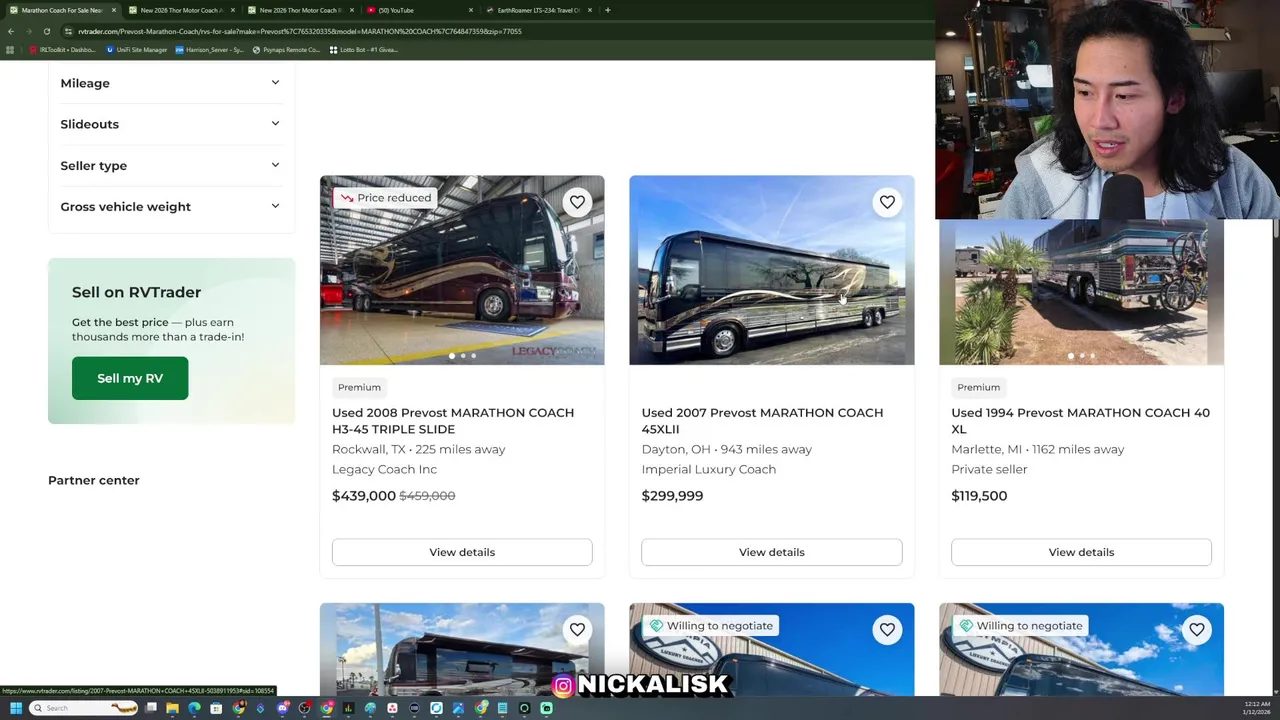Open Discord from the taskbar
Screen dimensions: 1280x720
[283, 708]
